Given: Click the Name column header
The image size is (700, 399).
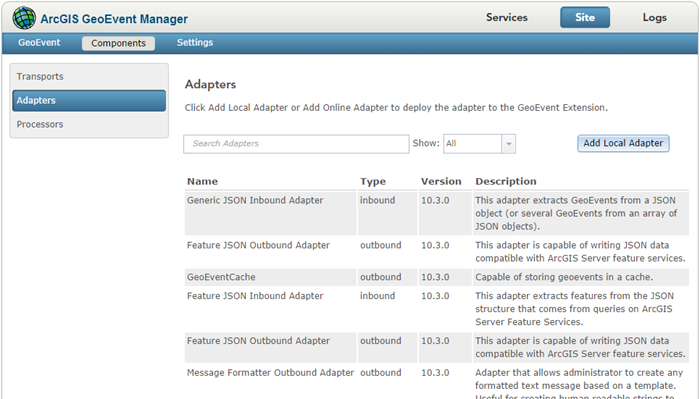Looking at the screenshot, I should tap(202, 182).
